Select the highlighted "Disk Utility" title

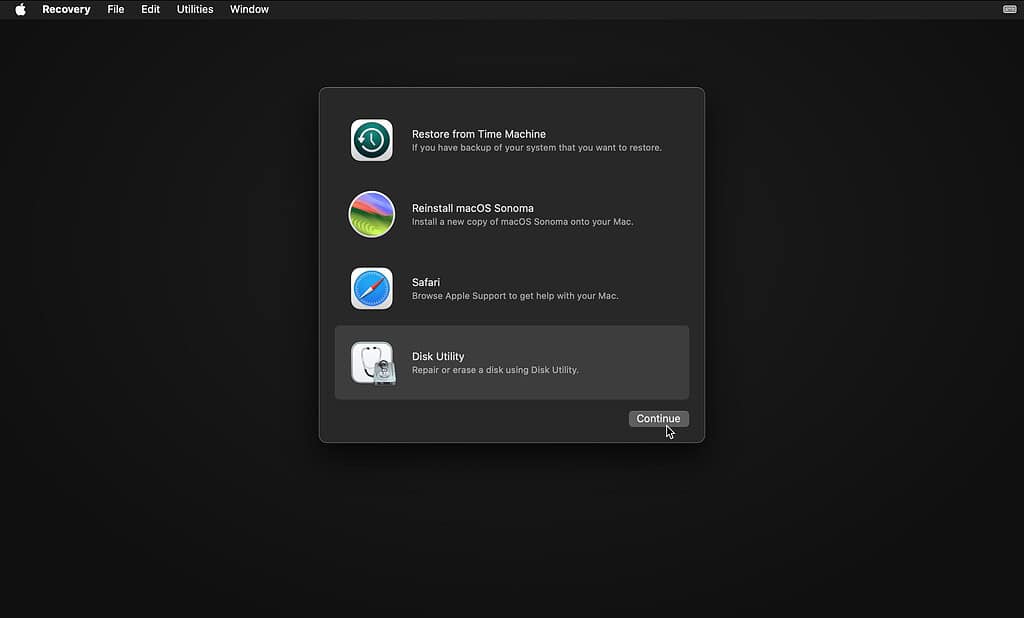[438, 356]
